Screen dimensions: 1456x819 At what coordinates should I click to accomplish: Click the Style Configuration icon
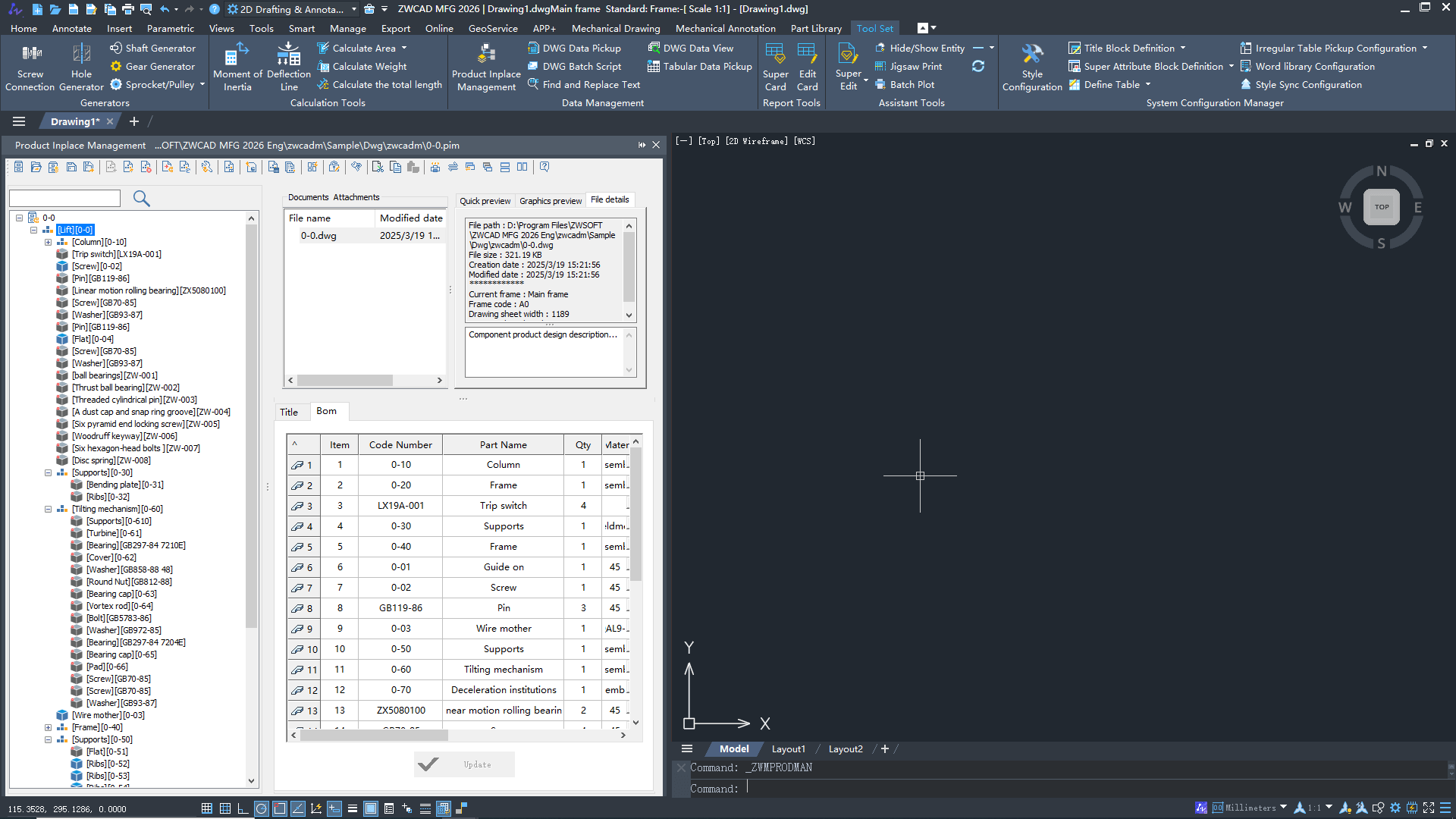point(1031,54)
